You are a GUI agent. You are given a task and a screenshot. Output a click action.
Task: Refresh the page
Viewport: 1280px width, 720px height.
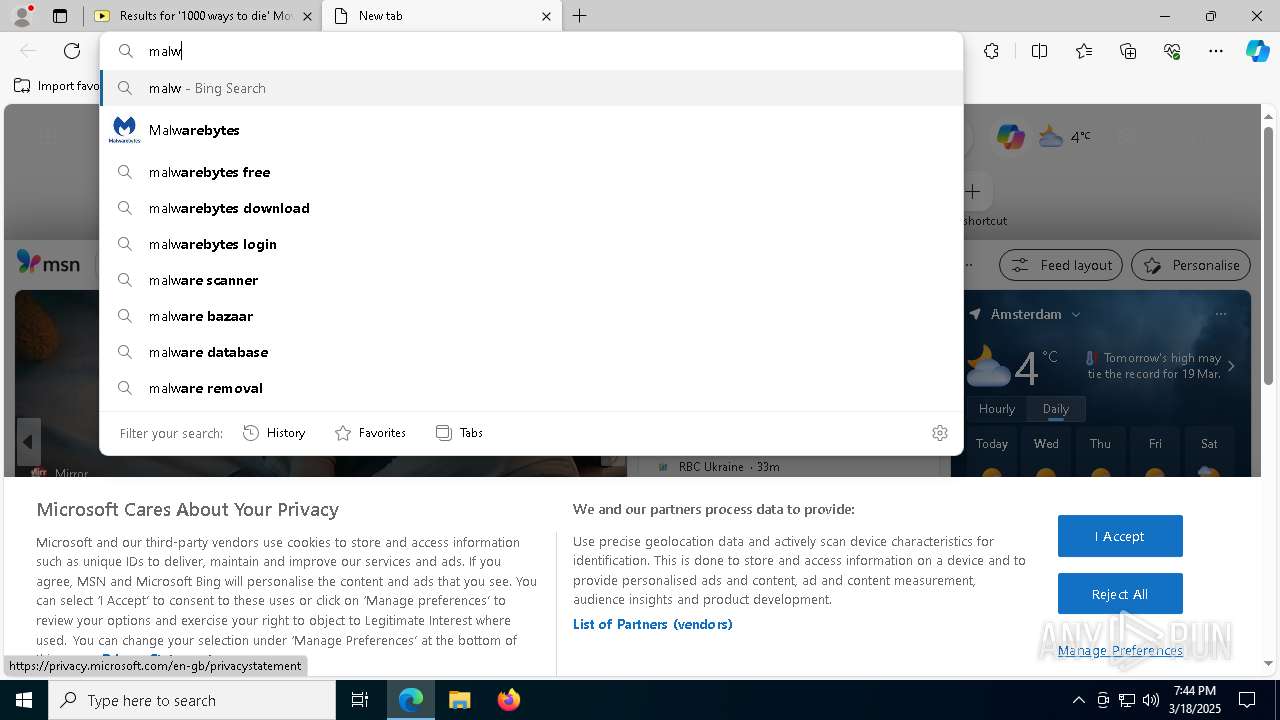(x=72, y=51)
